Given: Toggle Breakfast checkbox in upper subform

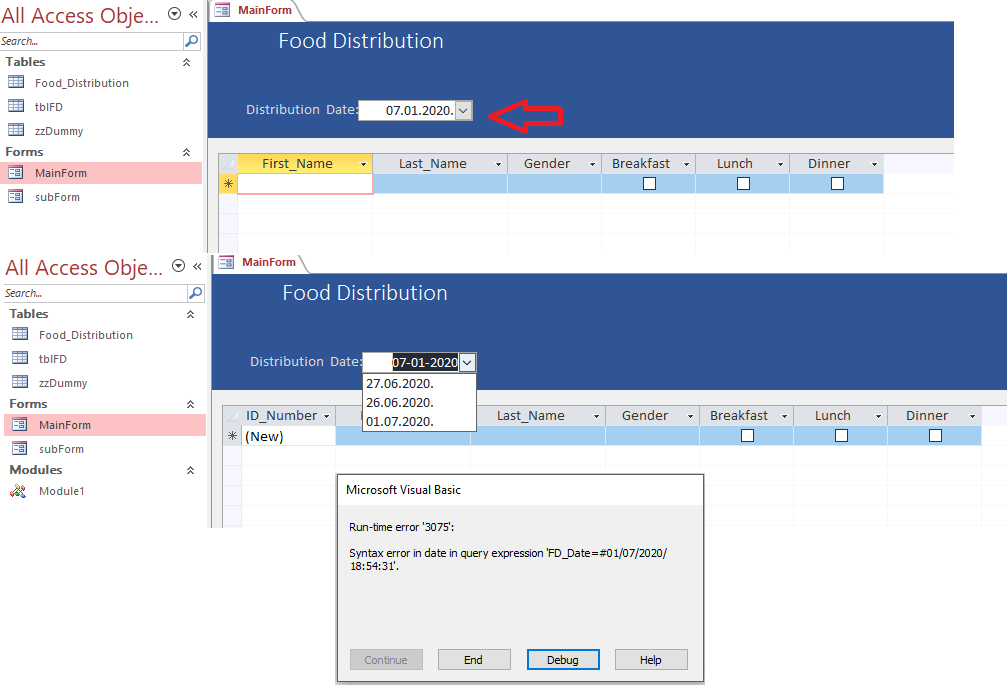Looking at the screenshot, I should tap(649, 184).
